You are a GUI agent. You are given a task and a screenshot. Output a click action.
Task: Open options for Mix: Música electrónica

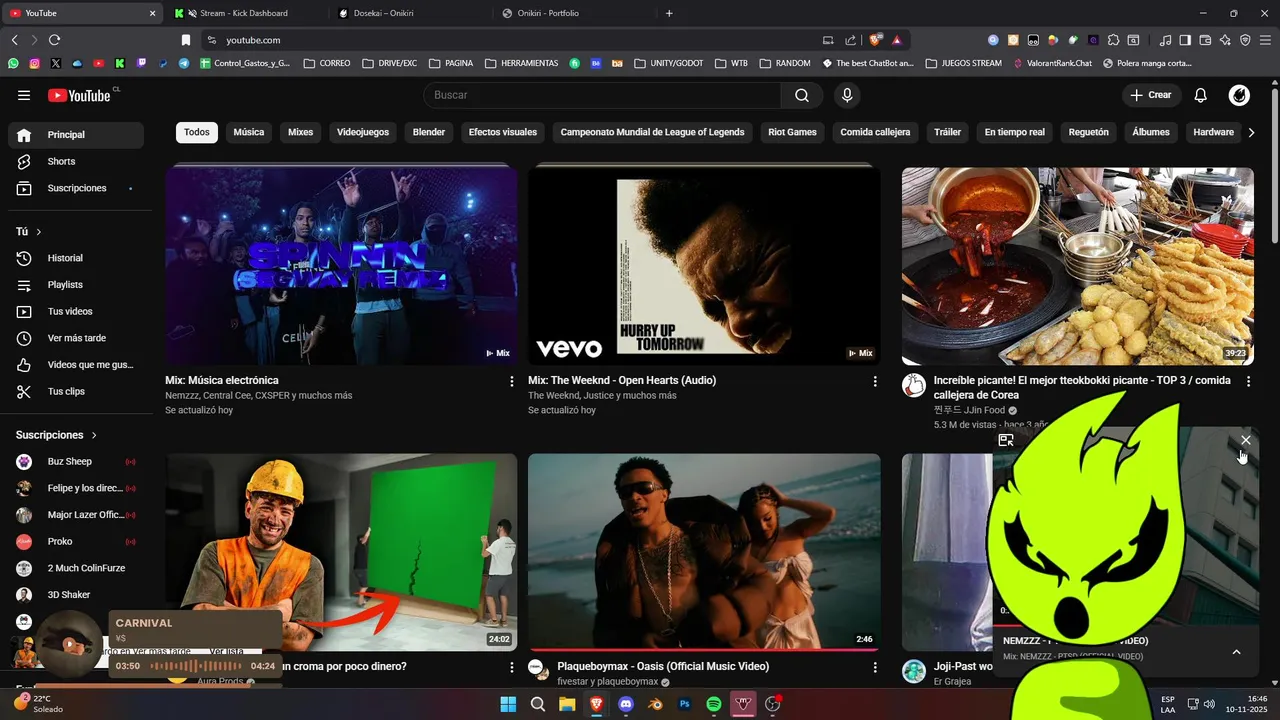pos(512,382)
